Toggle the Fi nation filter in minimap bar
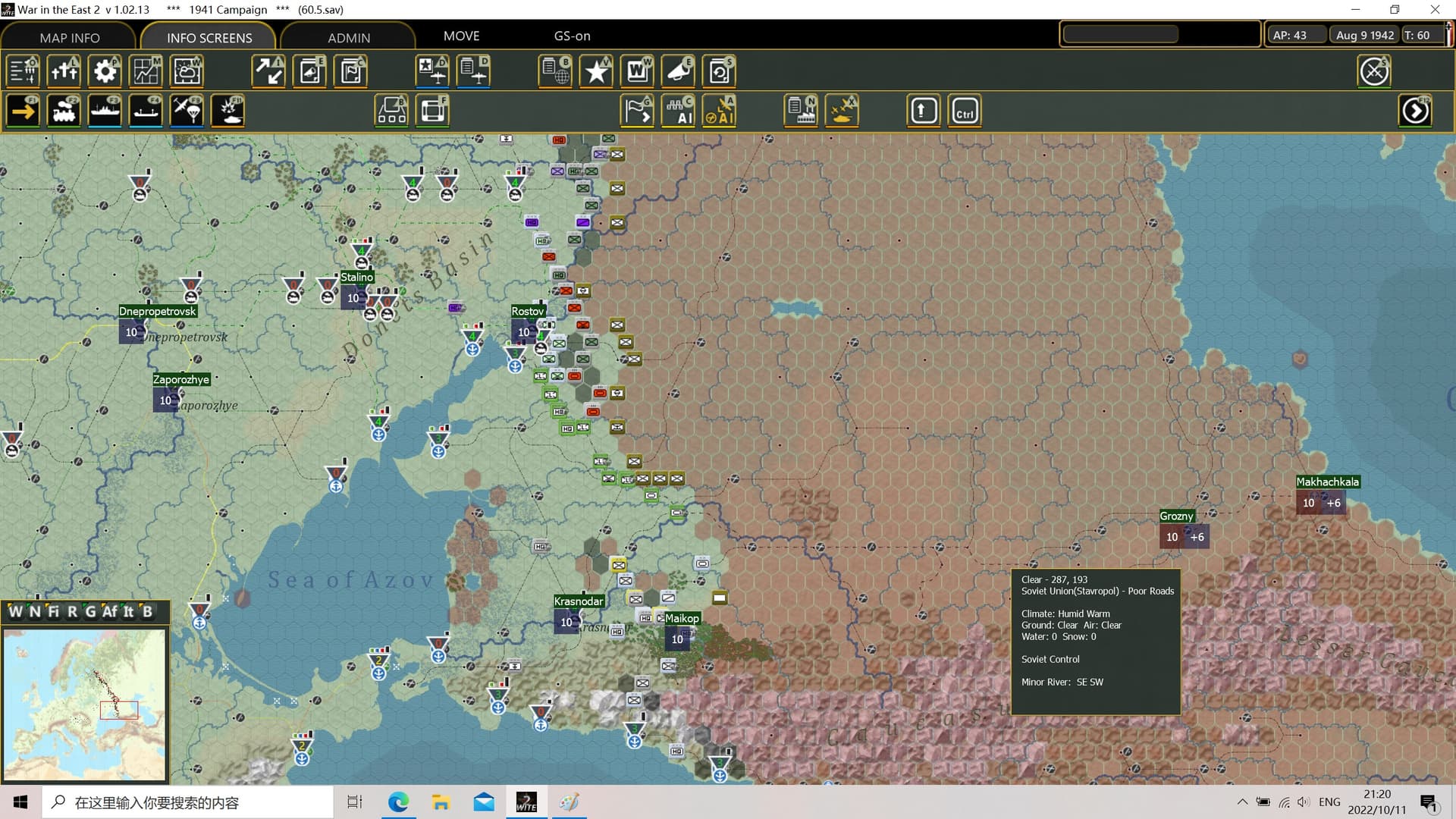 tap(53, 611)
